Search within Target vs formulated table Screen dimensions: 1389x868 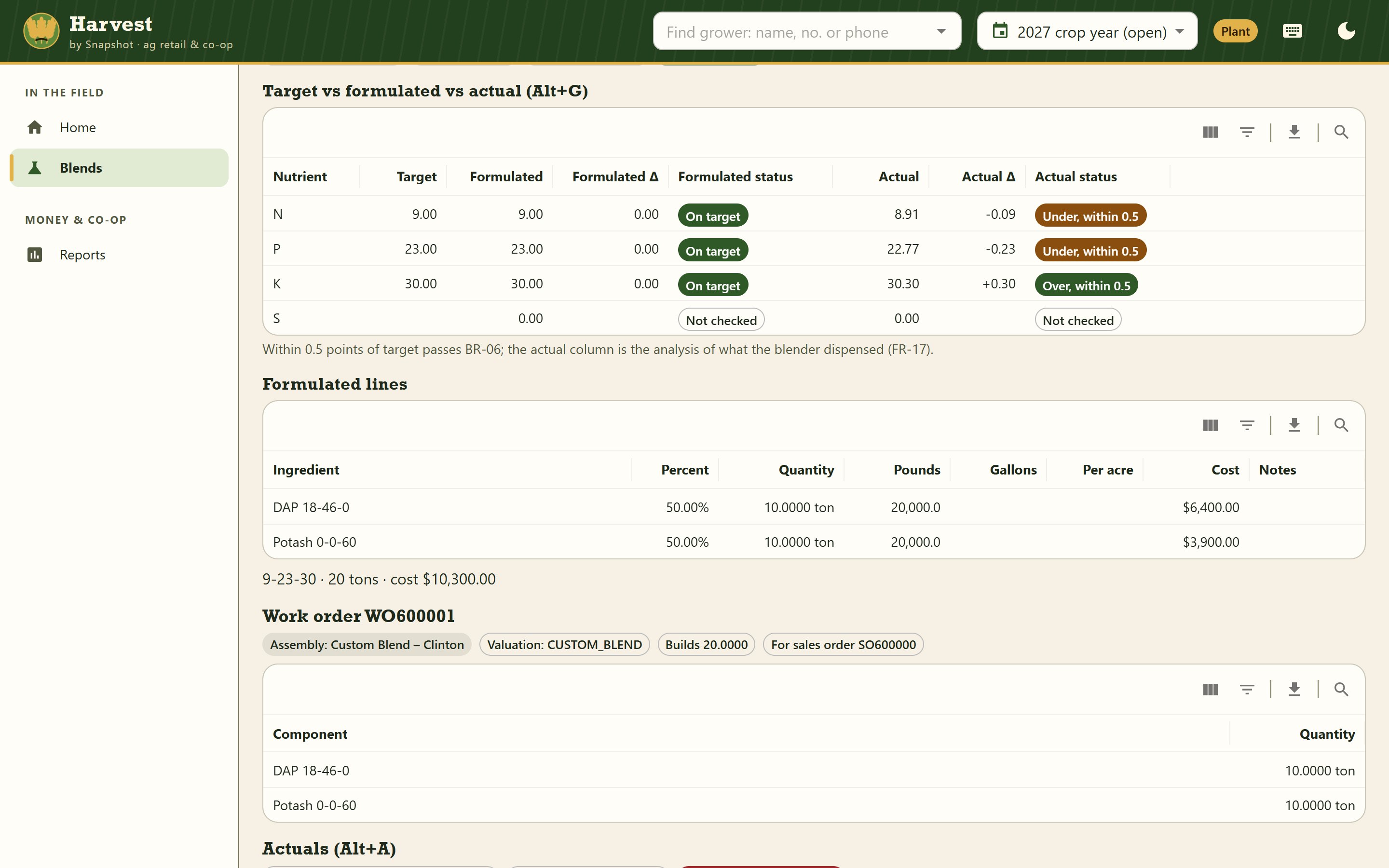pos(1341,133)
